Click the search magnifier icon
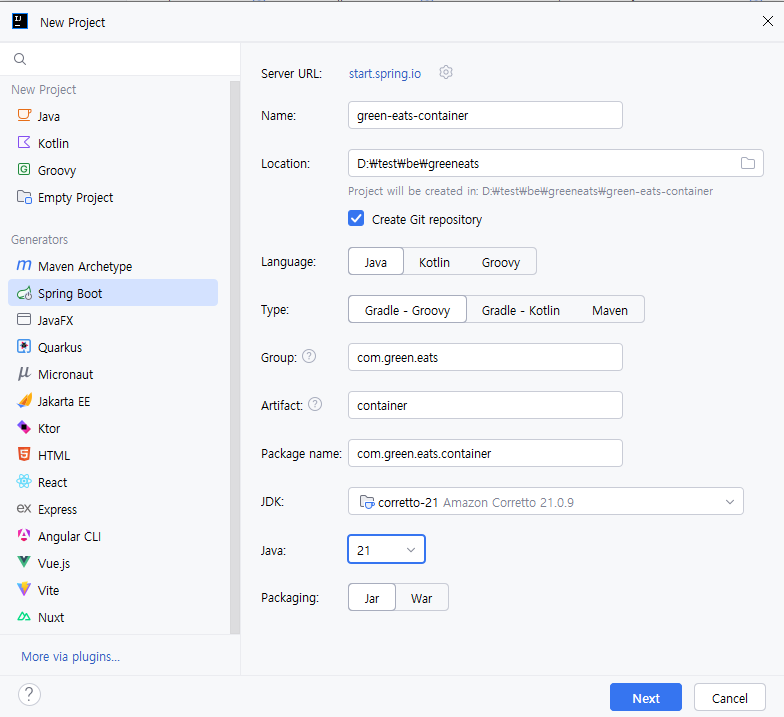This screenshot has width=784, height=717. (x=20, y=59)
